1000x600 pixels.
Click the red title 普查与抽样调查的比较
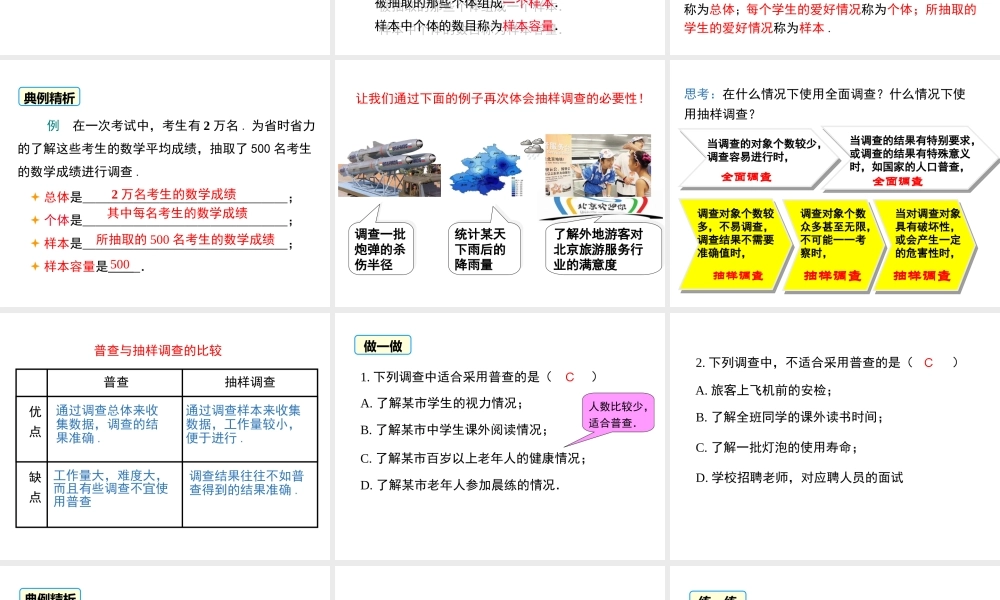point(158,350)
